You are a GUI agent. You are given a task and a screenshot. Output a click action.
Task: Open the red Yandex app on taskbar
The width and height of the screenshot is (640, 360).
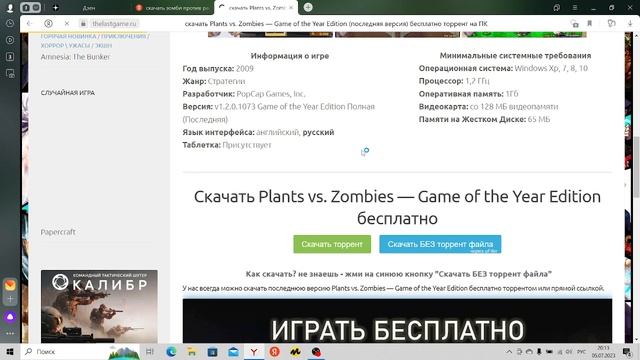point(275,351)
